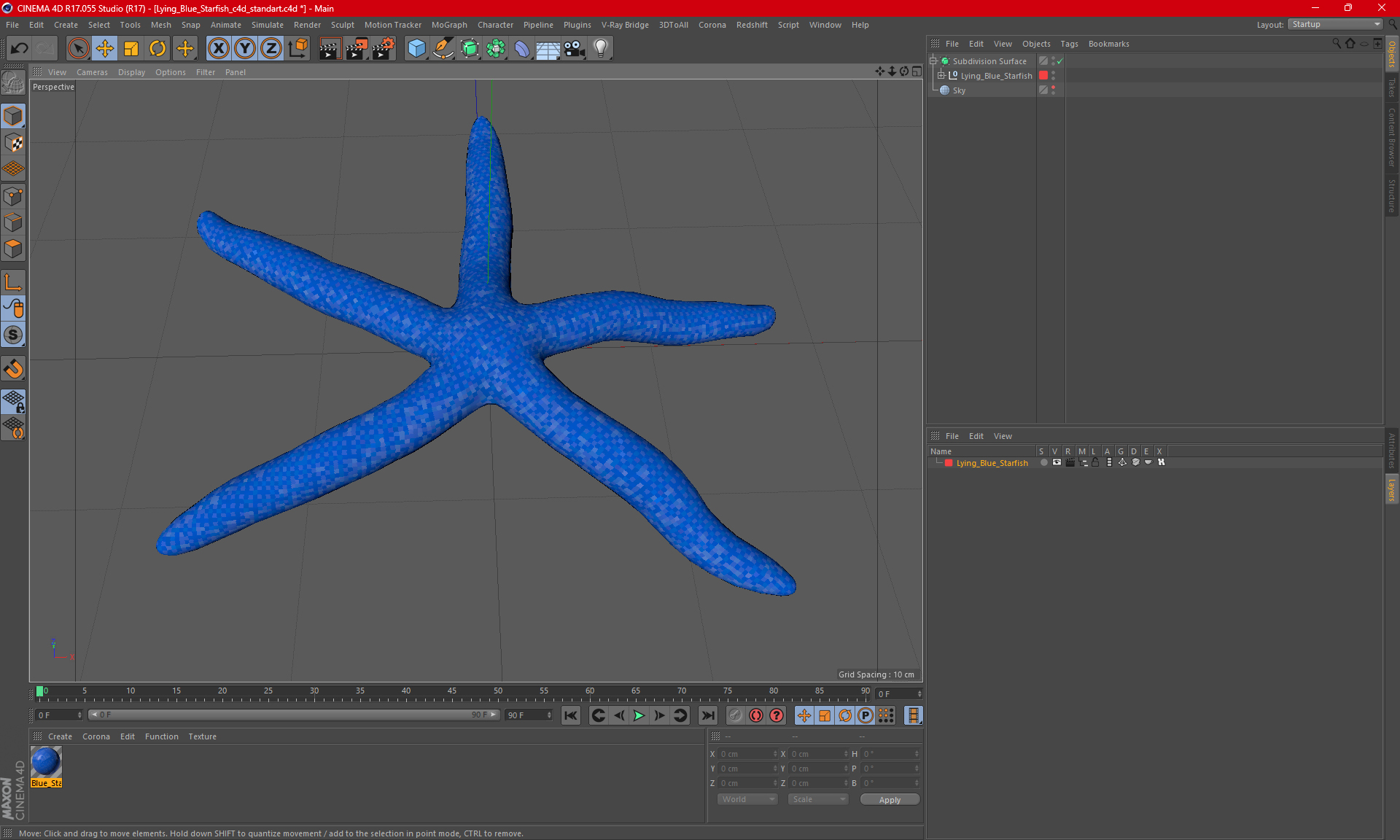Add a floor environment object
Image resolution: width=1400 pixels, height=840 pixels.
pos(548,49)
